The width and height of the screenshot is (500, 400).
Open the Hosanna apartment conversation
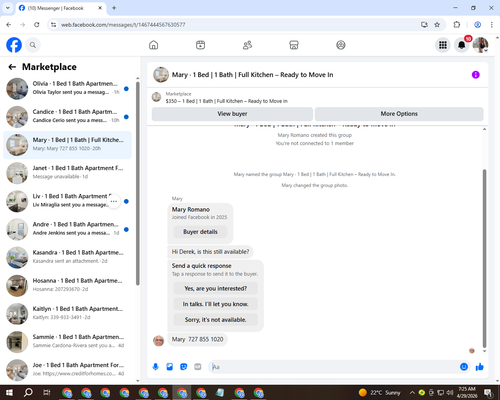(67, 286)
